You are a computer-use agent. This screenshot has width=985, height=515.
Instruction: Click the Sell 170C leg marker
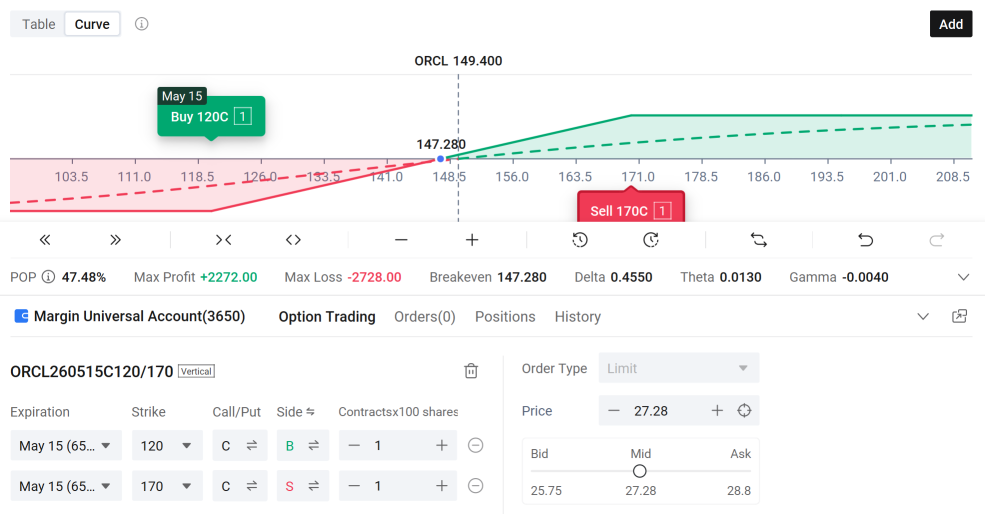[631, 209]
